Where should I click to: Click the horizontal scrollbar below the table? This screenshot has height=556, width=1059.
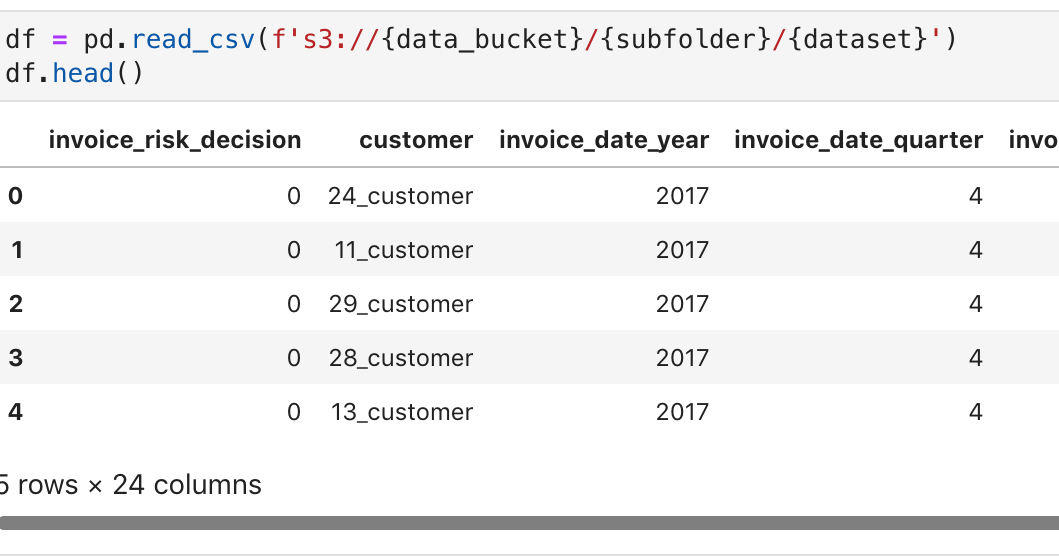529,523
